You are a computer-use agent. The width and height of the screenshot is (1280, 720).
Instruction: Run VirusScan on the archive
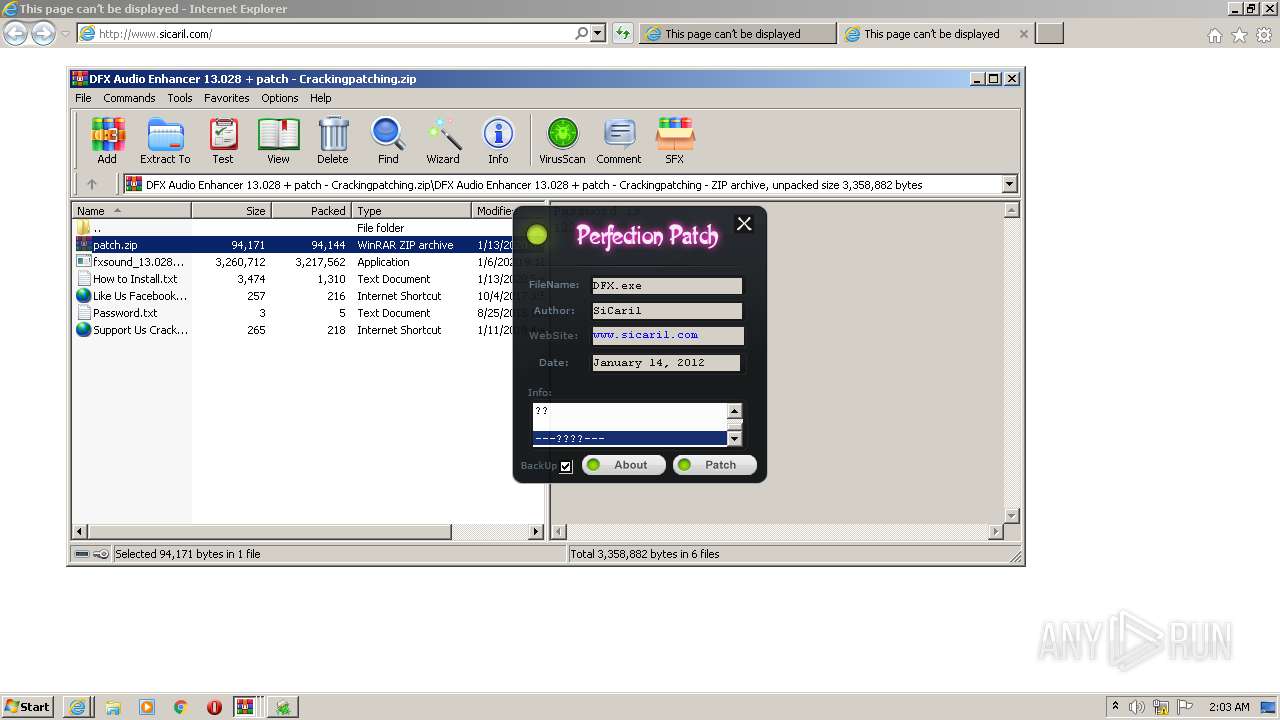pyautogui.click(x=562, y=140)
